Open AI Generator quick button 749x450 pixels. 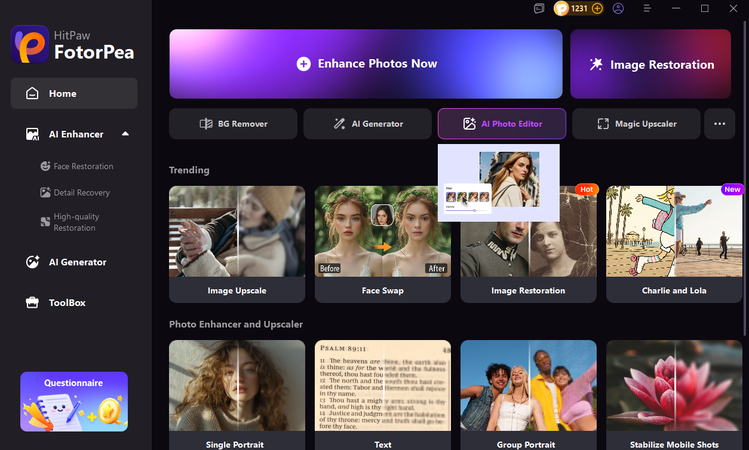(367, 124)
